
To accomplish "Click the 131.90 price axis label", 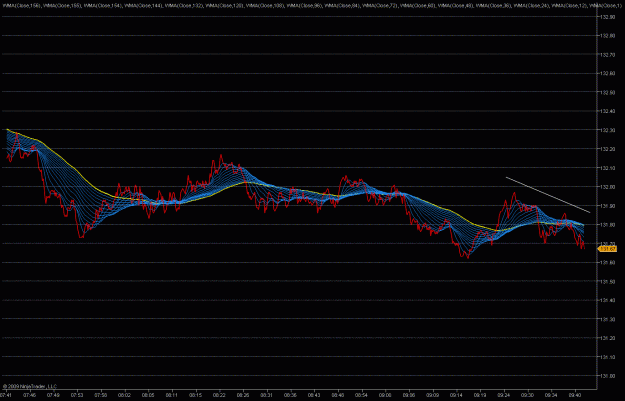I will pyautogui.click(x=607, y=206).
